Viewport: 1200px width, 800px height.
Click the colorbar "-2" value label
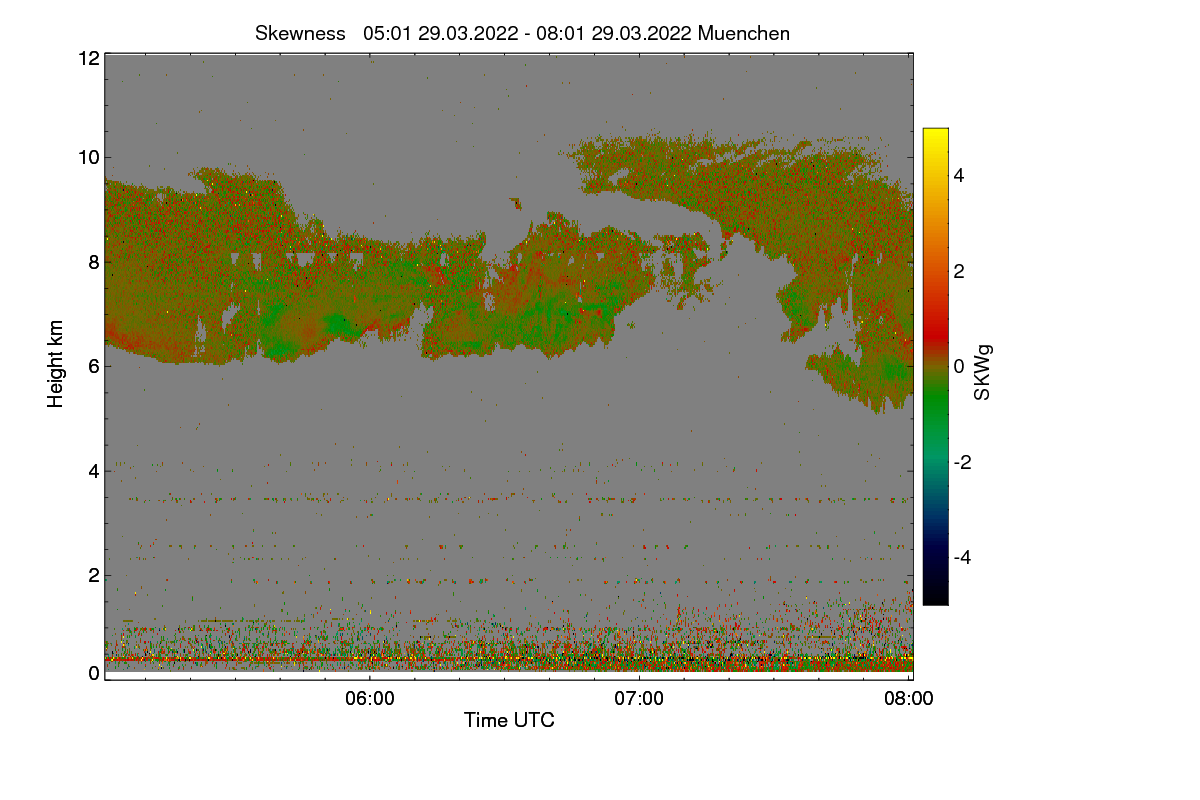point(964,462)
